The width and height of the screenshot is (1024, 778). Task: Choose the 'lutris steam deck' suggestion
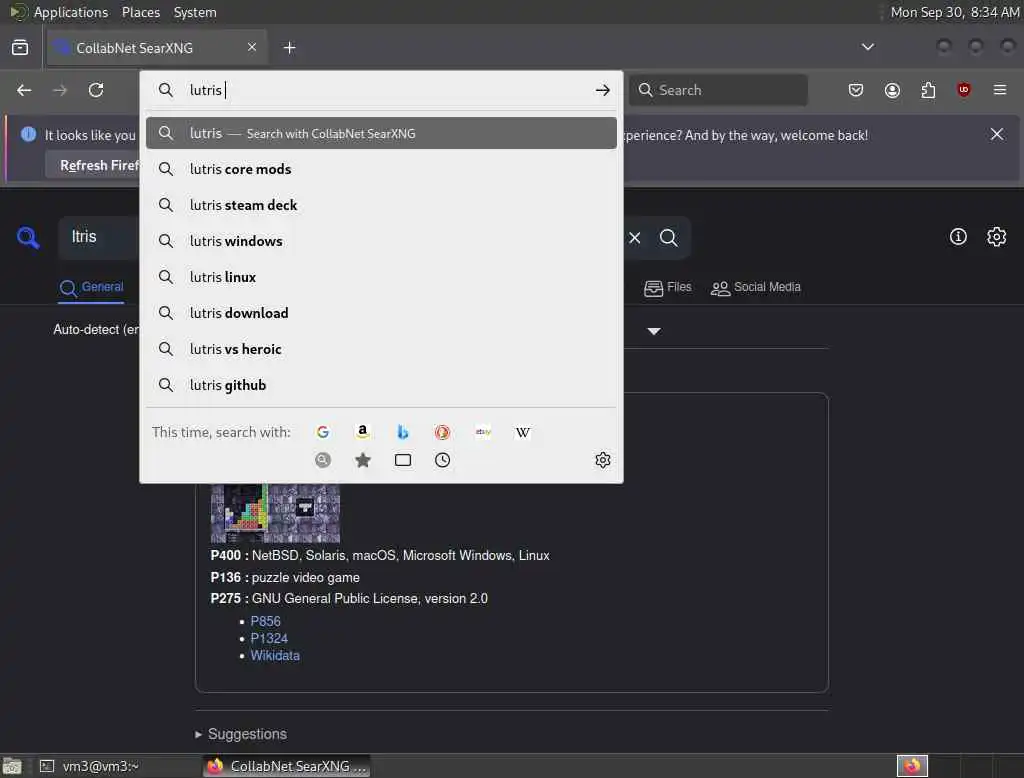[x=381, y=205]
